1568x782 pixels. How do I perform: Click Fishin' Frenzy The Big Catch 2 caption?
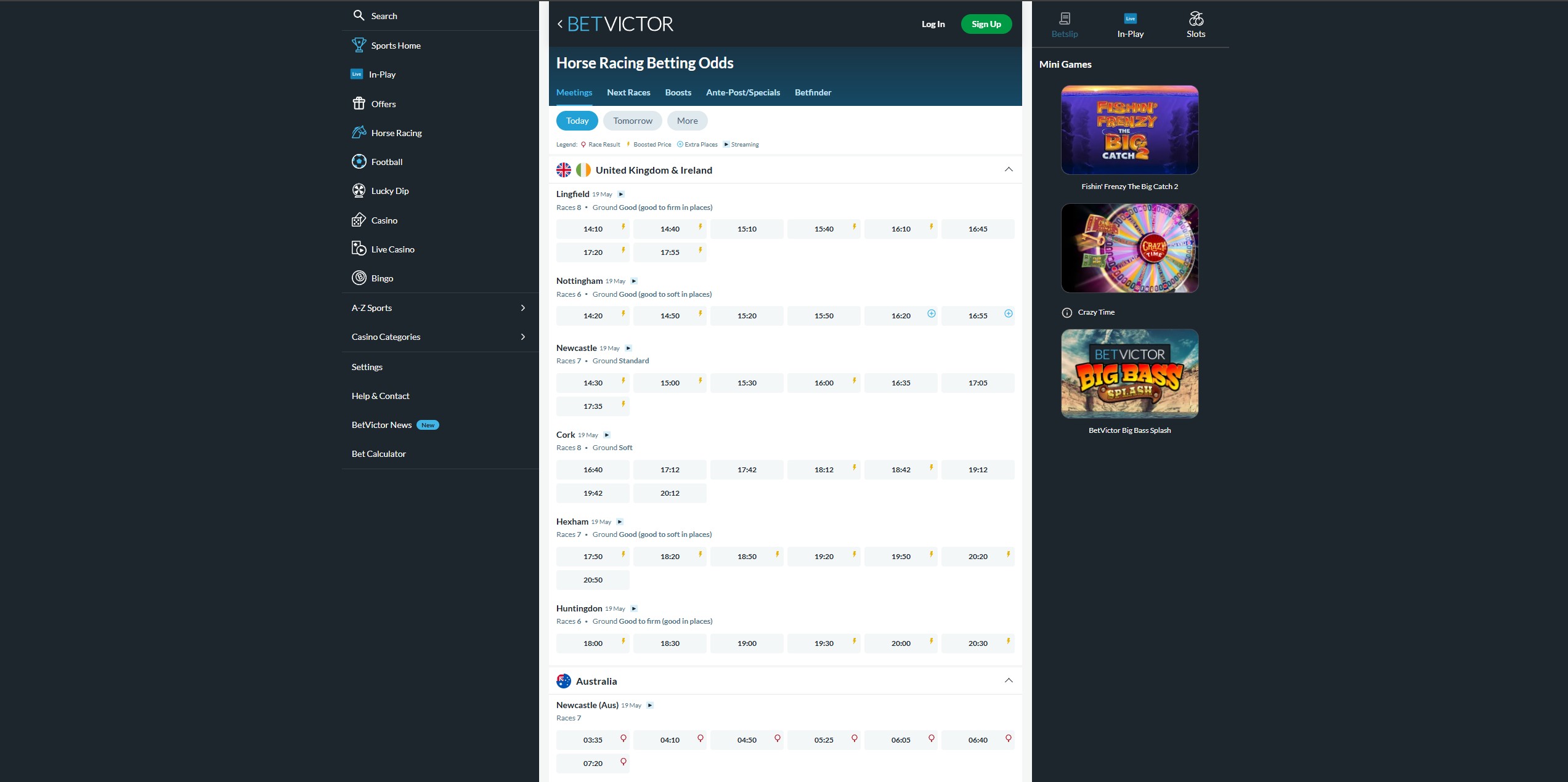(x=1130, y=187)
